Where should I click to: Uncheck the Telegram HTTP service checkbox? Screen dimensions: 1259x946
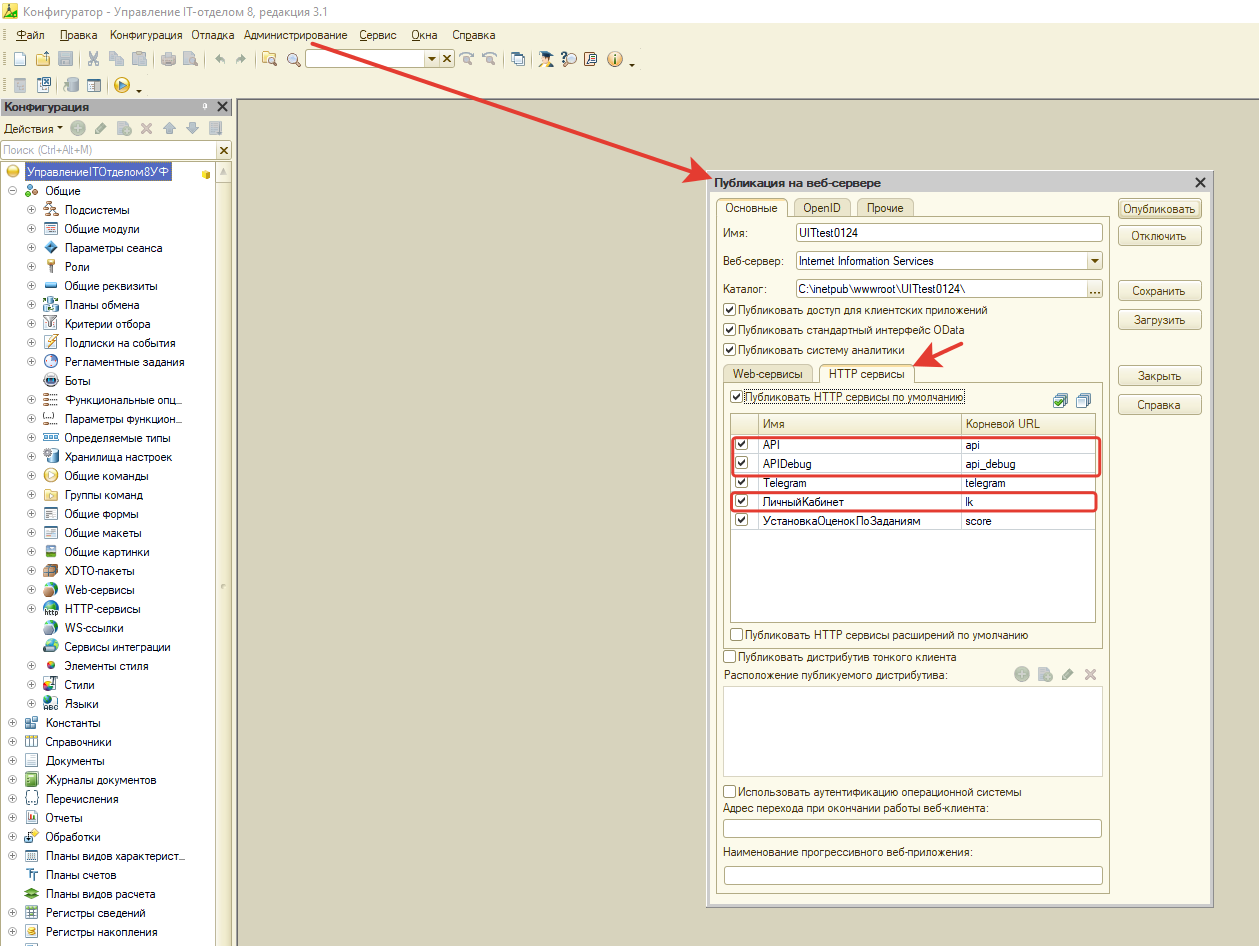(742, 483)
